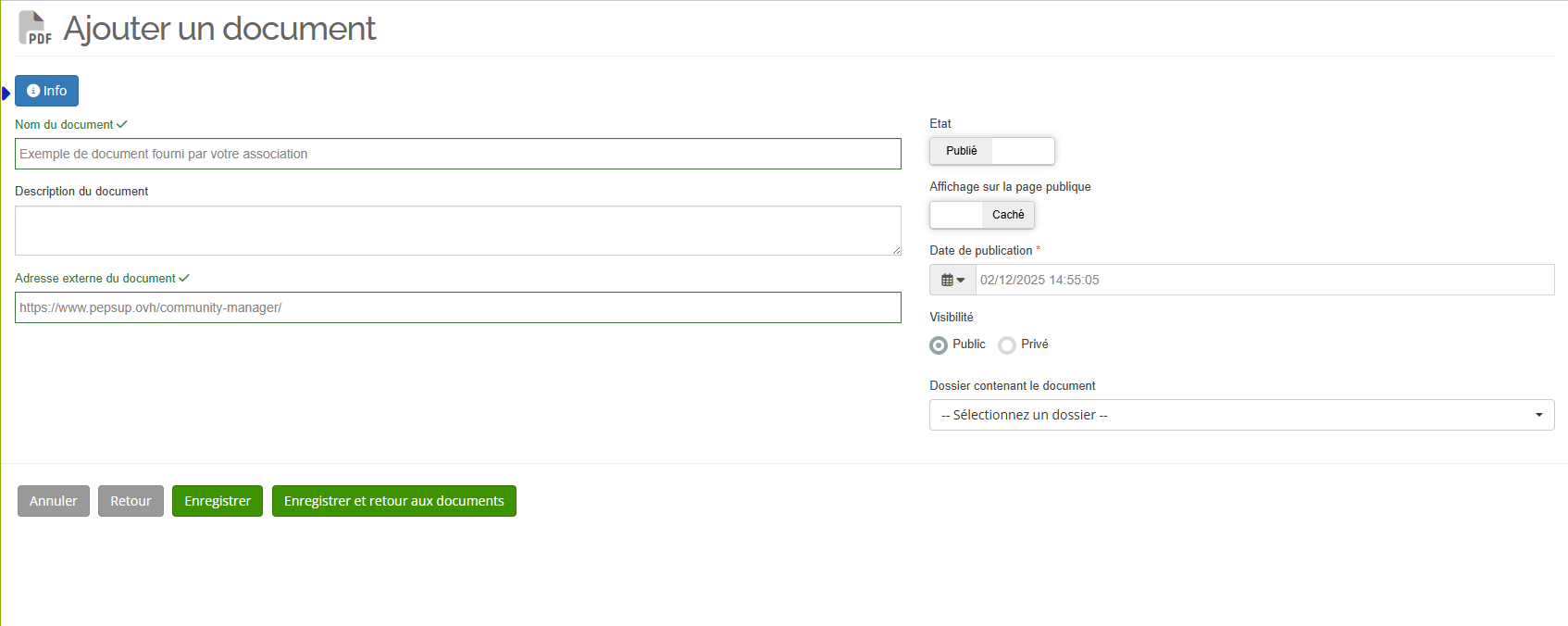Click into the Description du document textarea
1568x626 pixels.
(457, 230)
